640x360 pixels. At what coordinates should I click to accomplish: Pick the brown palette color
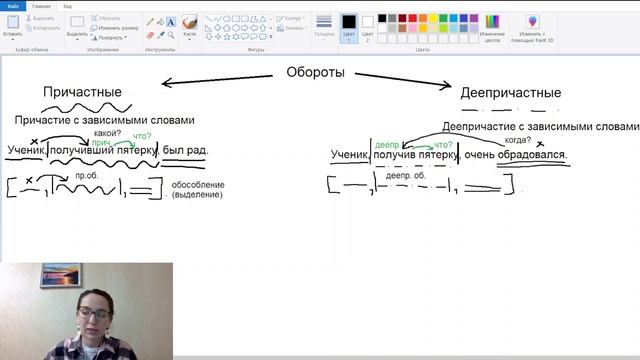coord(402,28)
